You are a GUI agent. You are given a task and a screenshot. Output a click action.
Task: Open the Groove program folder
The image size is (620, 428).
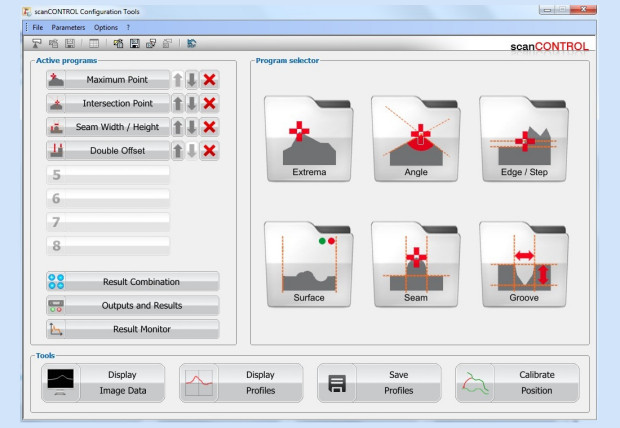coord(524,264)
